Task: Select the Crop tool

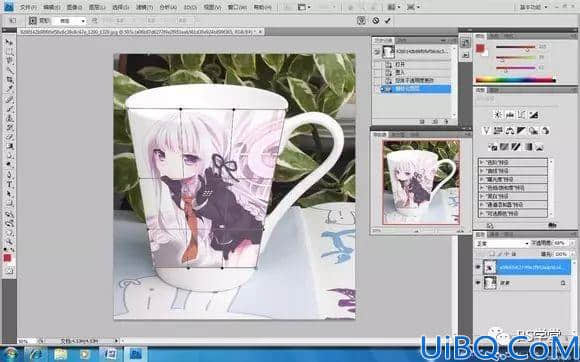Action: coord(9,79)
